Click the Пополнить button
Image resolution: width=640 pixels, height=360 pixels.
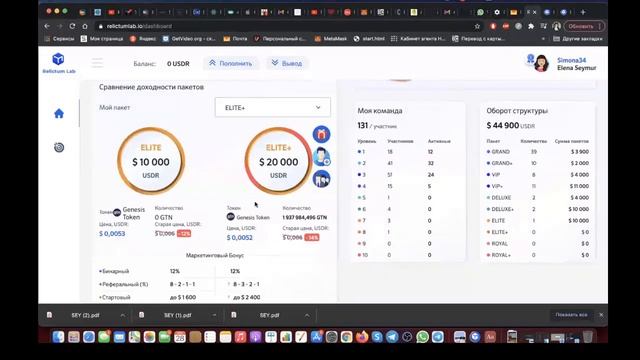pos(231,63)
